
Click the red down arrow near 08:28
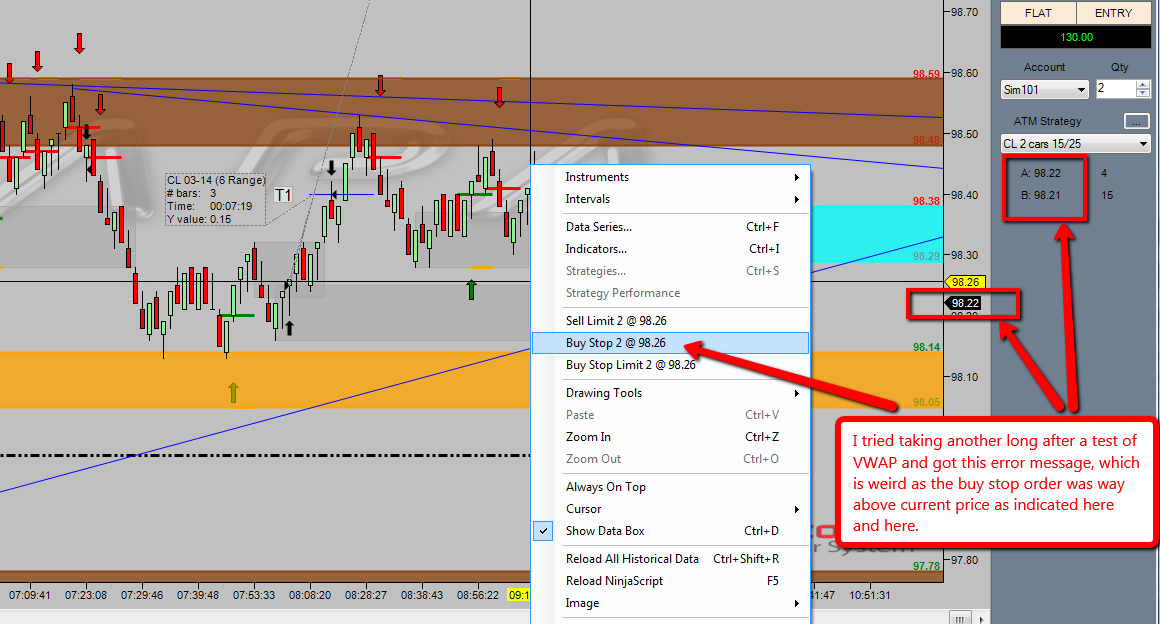pos(380,84)
